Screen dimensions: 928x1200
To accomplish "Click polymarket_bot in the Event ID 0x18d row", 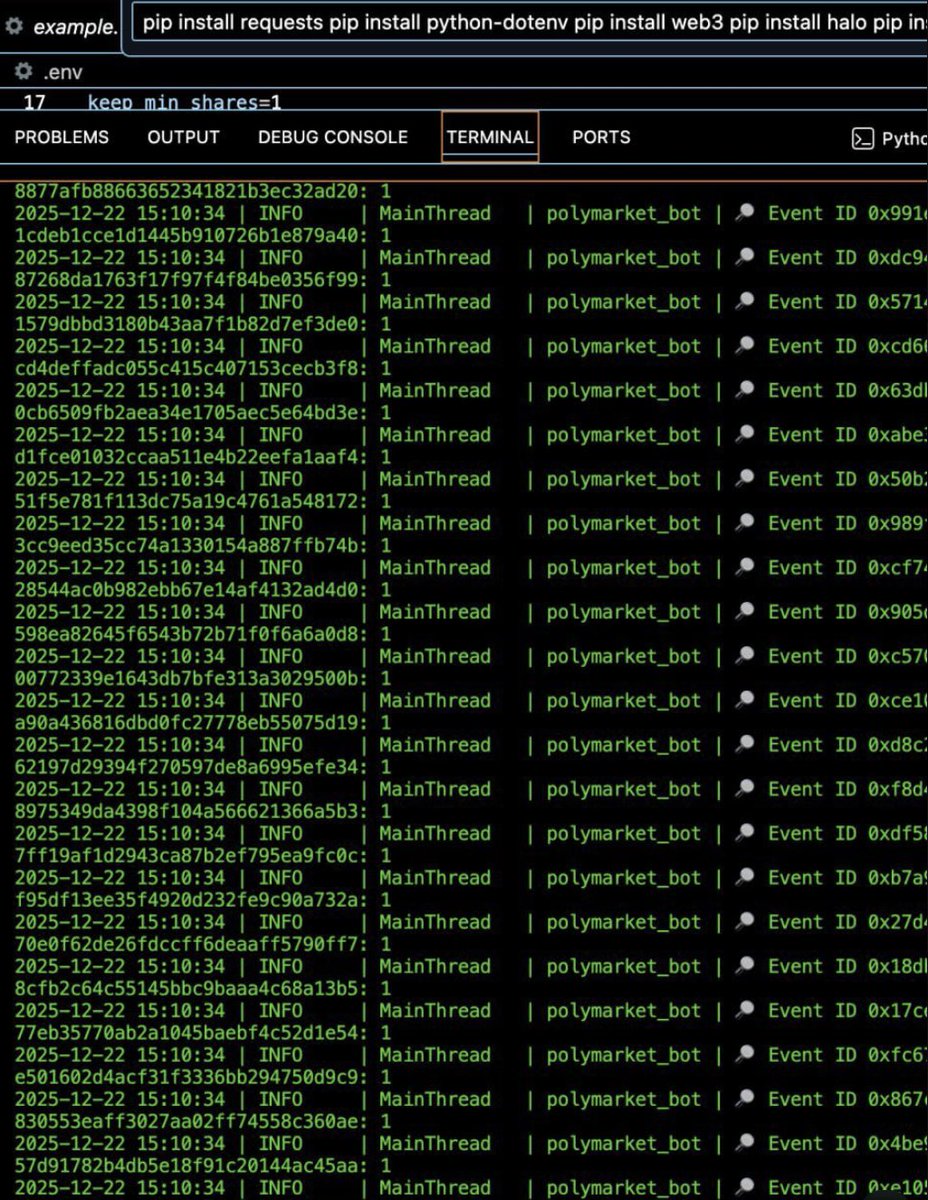I will [624, 966].
